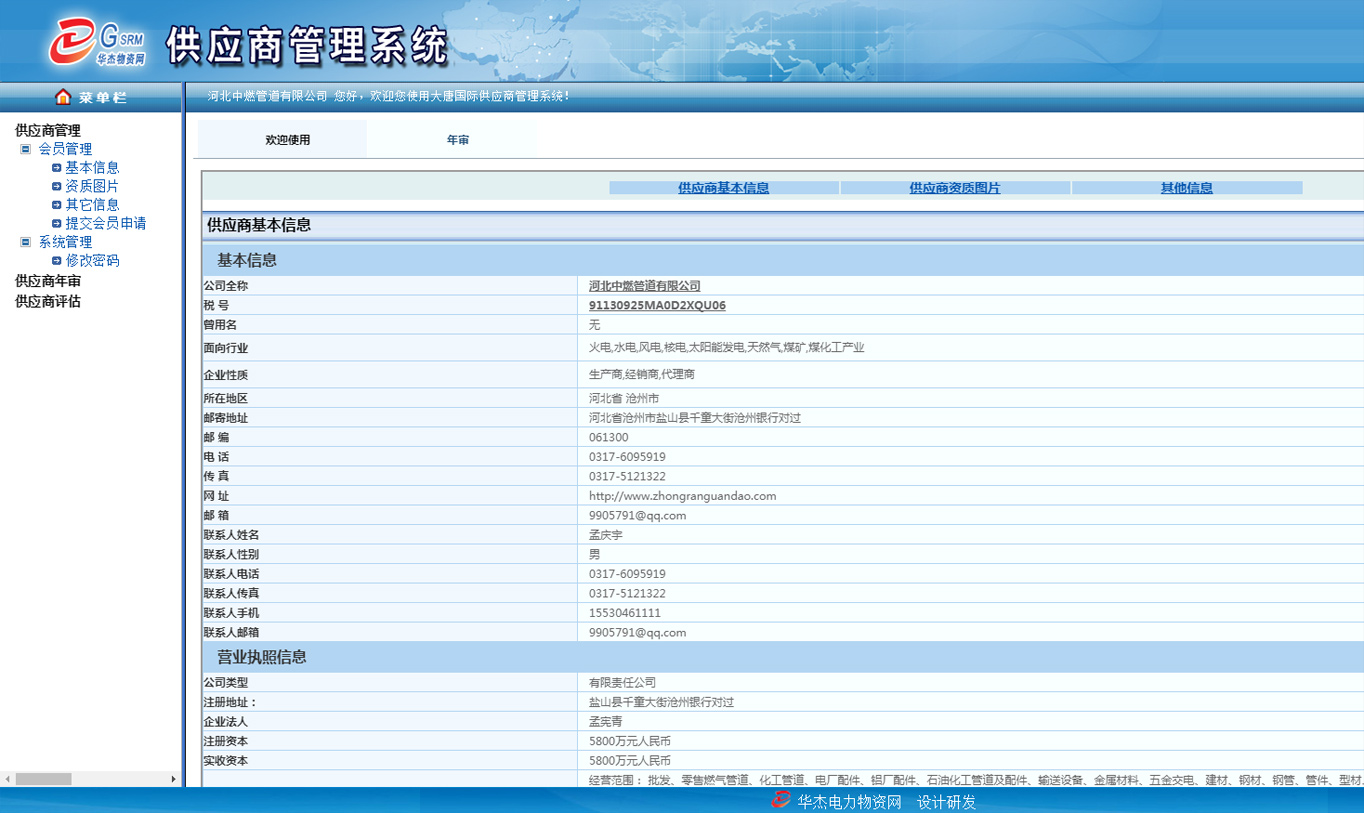Click the red logo icon in the footer
Viewport: 1364px width, 813px height.
[x=779, y=801]
